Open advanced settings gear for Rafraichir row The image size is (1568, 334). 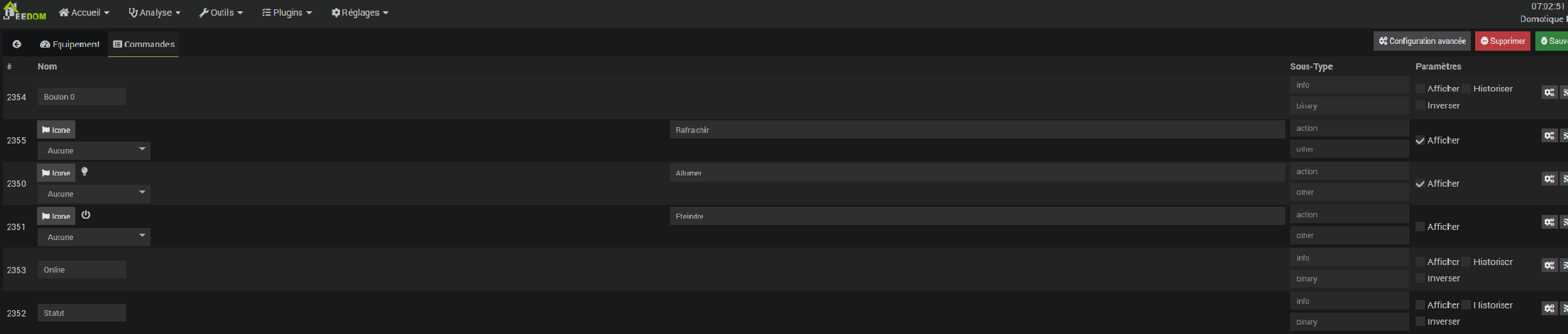pos(1549,136)
